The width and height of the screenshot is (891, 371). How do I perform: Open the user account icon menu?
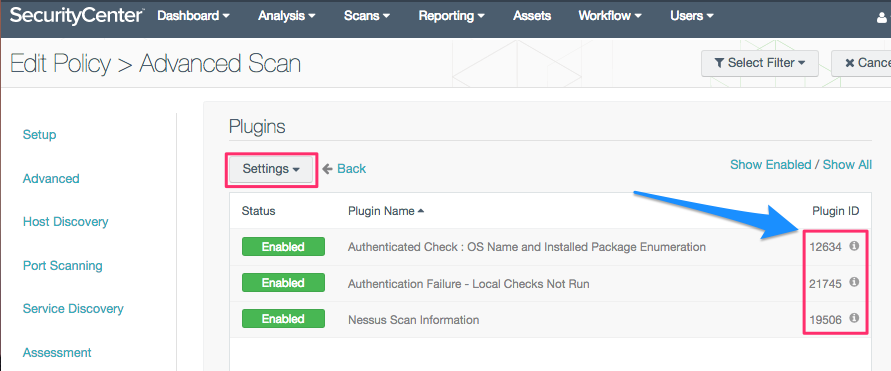tap(882, 17)
